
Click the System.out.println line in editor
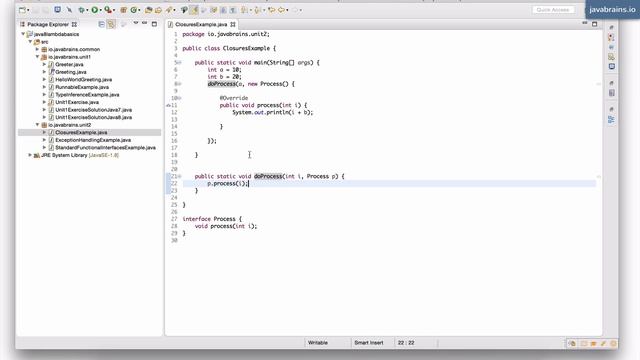(x=273, y=112)
